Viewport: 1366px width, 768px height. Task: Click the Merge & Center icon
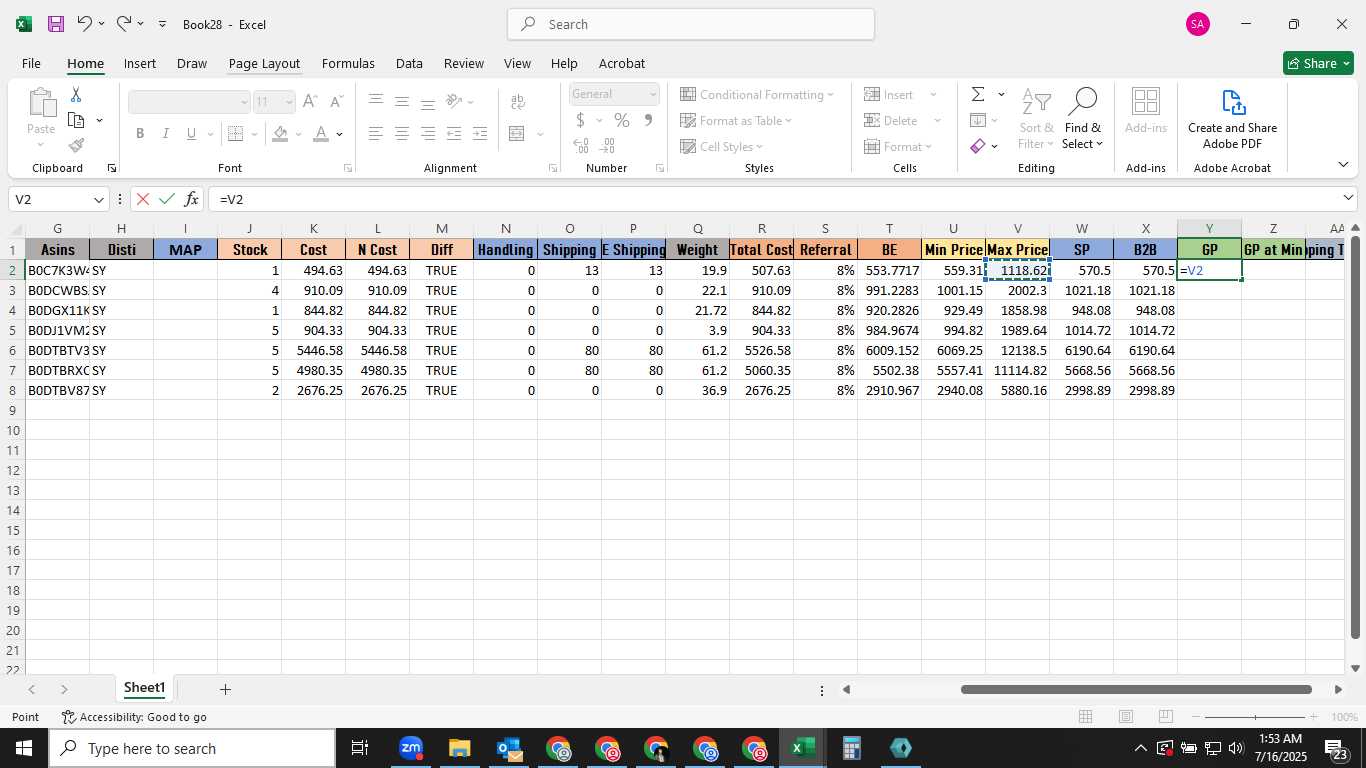(516, 133)
